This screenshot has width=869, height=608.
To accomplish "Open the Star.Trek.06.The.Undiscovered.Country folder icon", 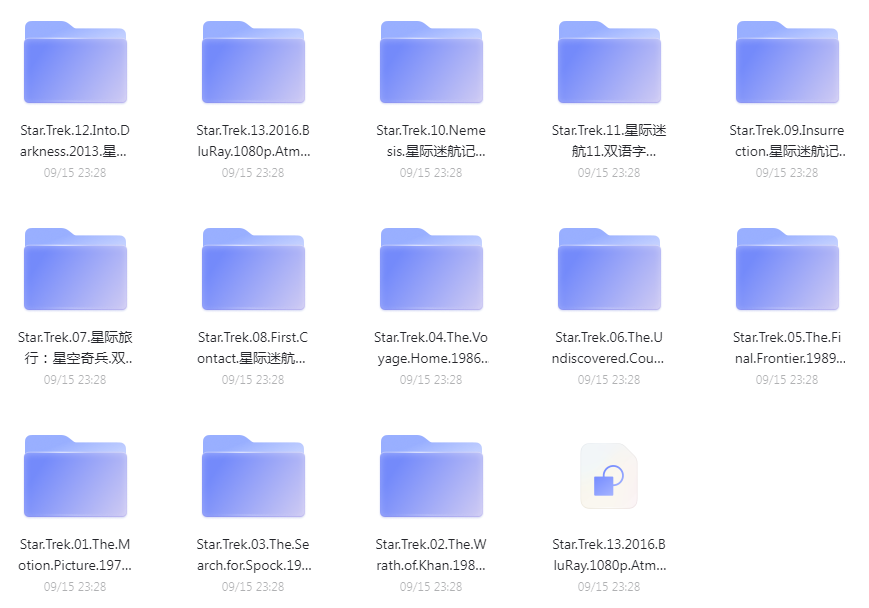I will click(609, 269).
